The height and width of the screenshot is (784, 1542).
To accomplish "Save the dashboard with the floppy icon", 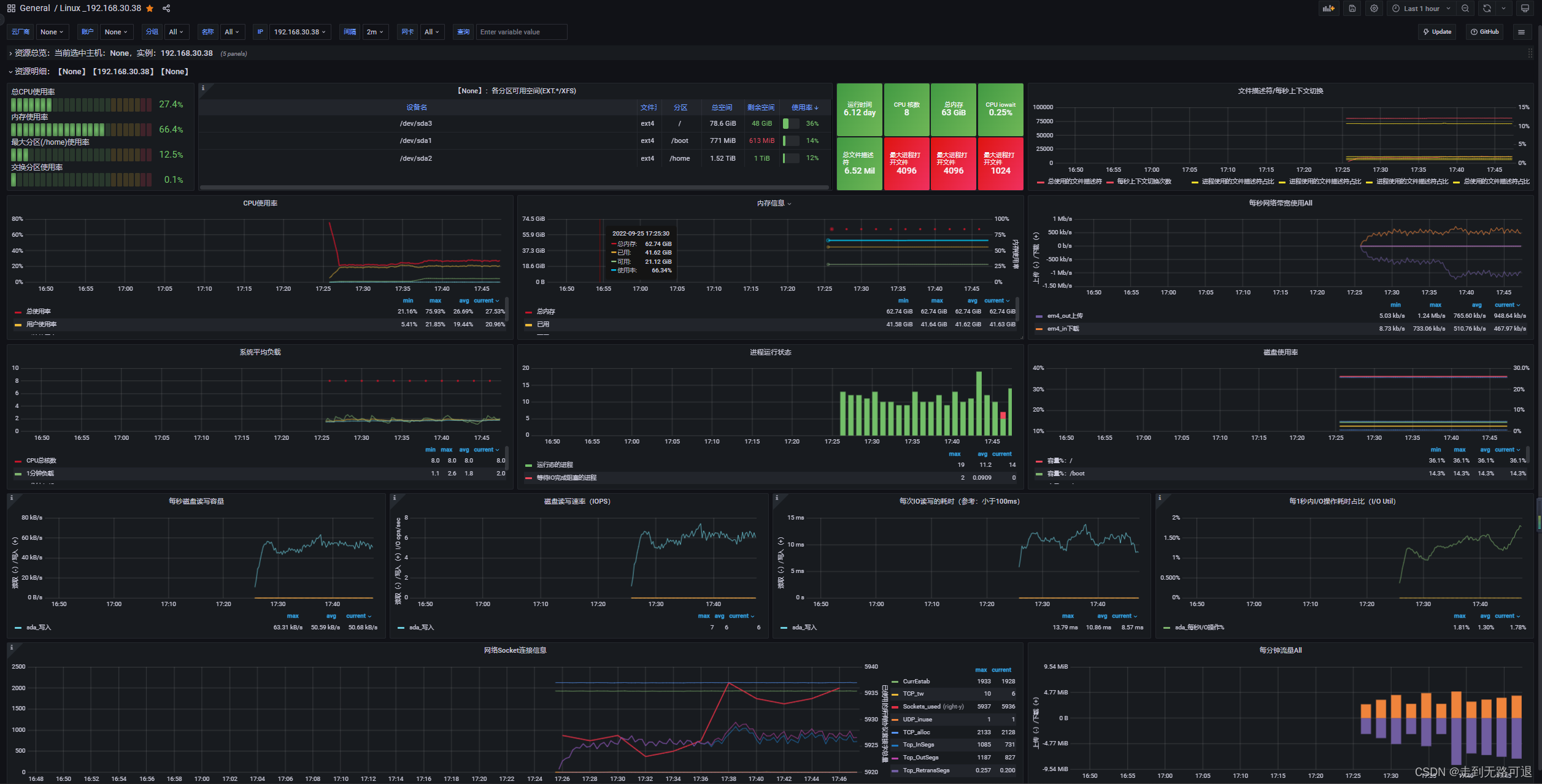I will click(x=1352, y=9).
